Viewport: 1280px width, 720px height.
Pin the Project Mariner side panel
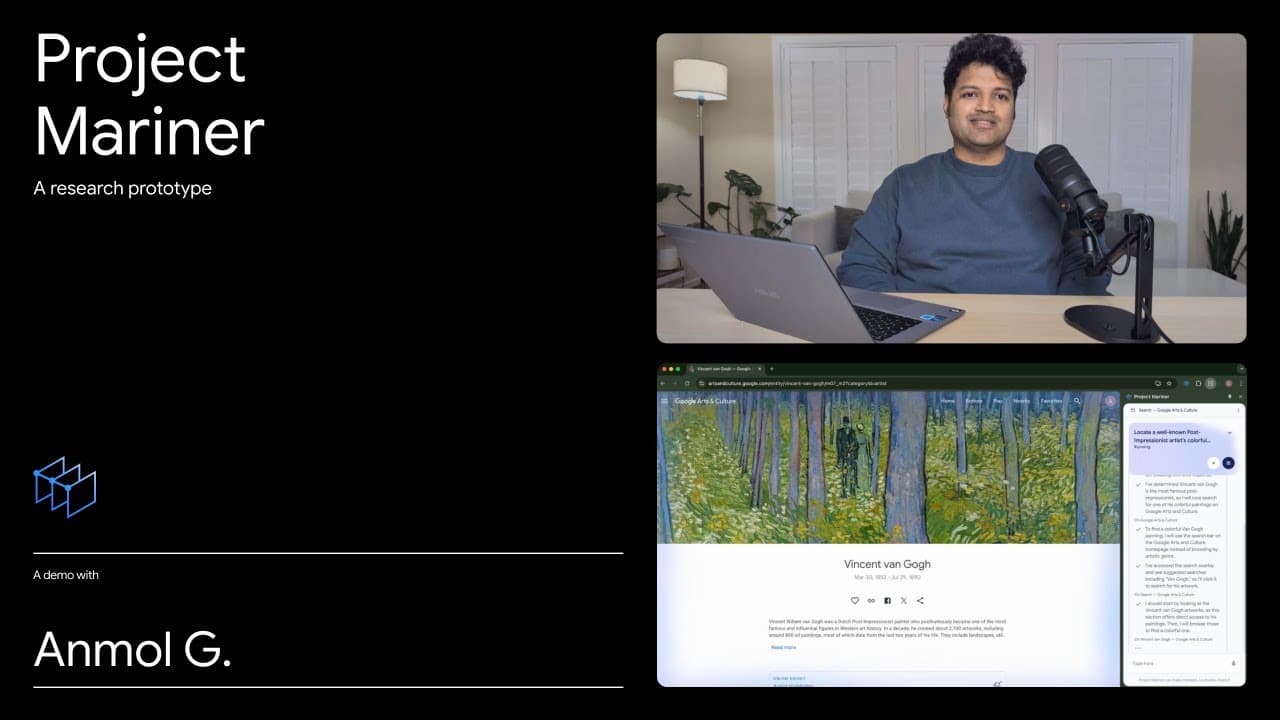[1229, 396]
